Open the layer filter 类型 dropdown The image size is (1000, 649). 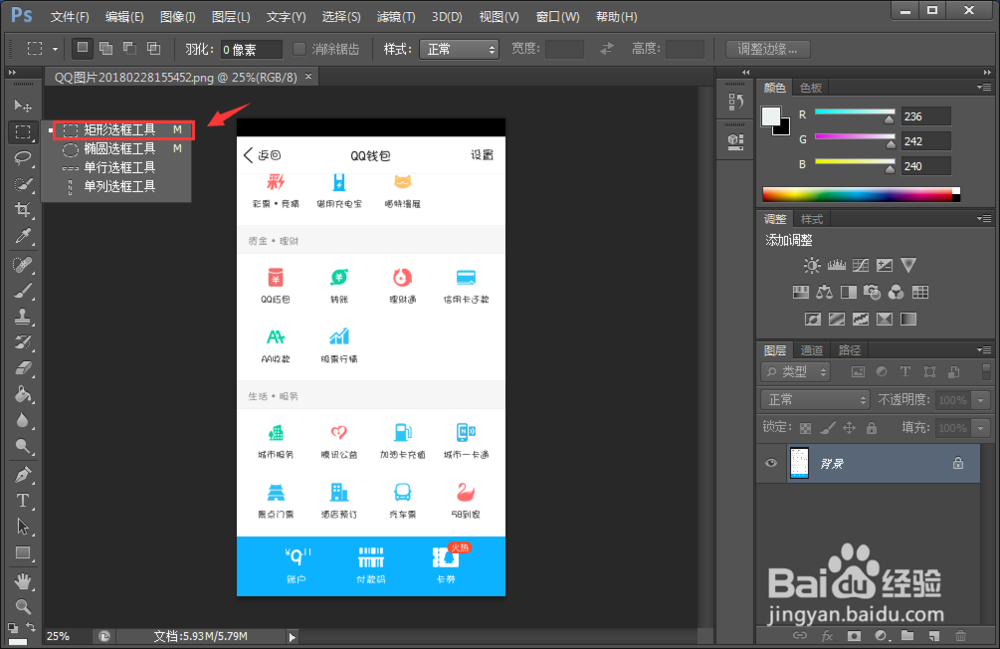coord(796,372)
